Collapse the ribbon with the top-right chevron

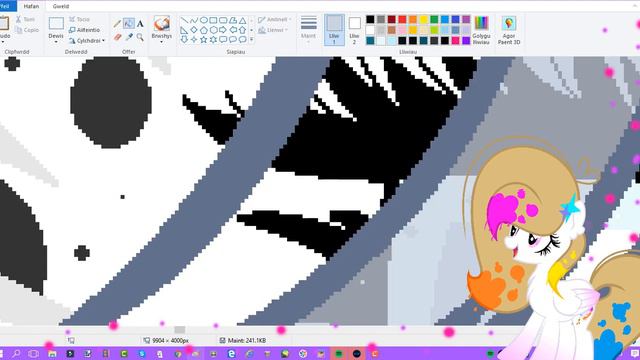pos(635,7)
